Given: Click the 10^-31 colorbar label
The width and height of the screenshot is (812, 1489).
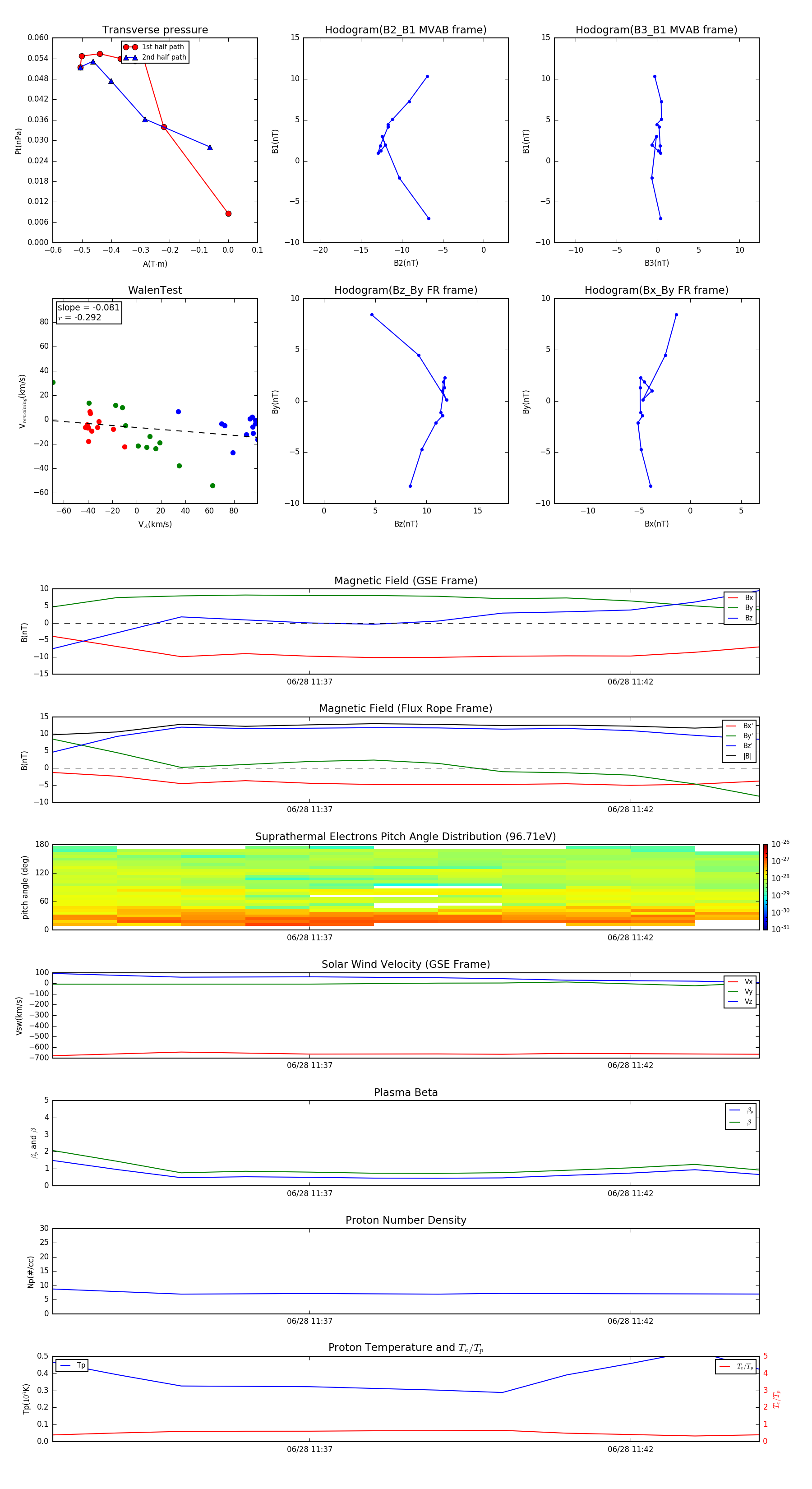Looking at the screenshot, I should (x=780, y=929).
